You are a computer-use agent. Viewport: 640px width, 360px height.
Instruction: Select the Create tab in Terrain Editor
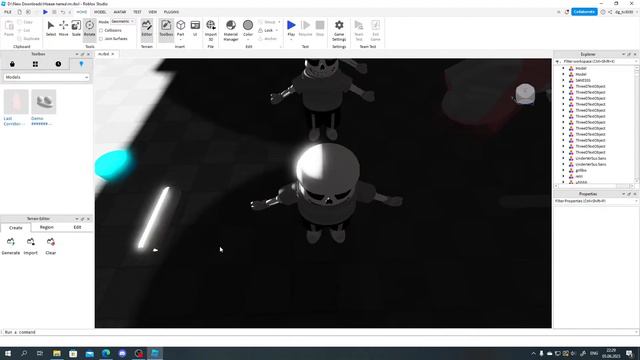tap(16, 228)
